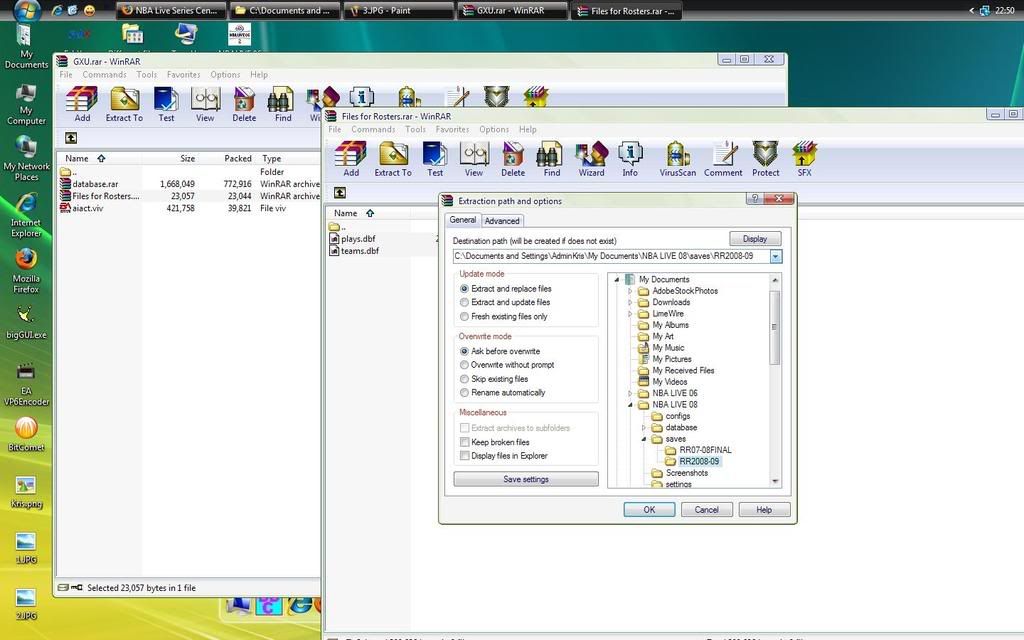Expand AdobeStockPhotos folder node
The width and height of the screenshot is (1024, 640).
pos(630,291)
